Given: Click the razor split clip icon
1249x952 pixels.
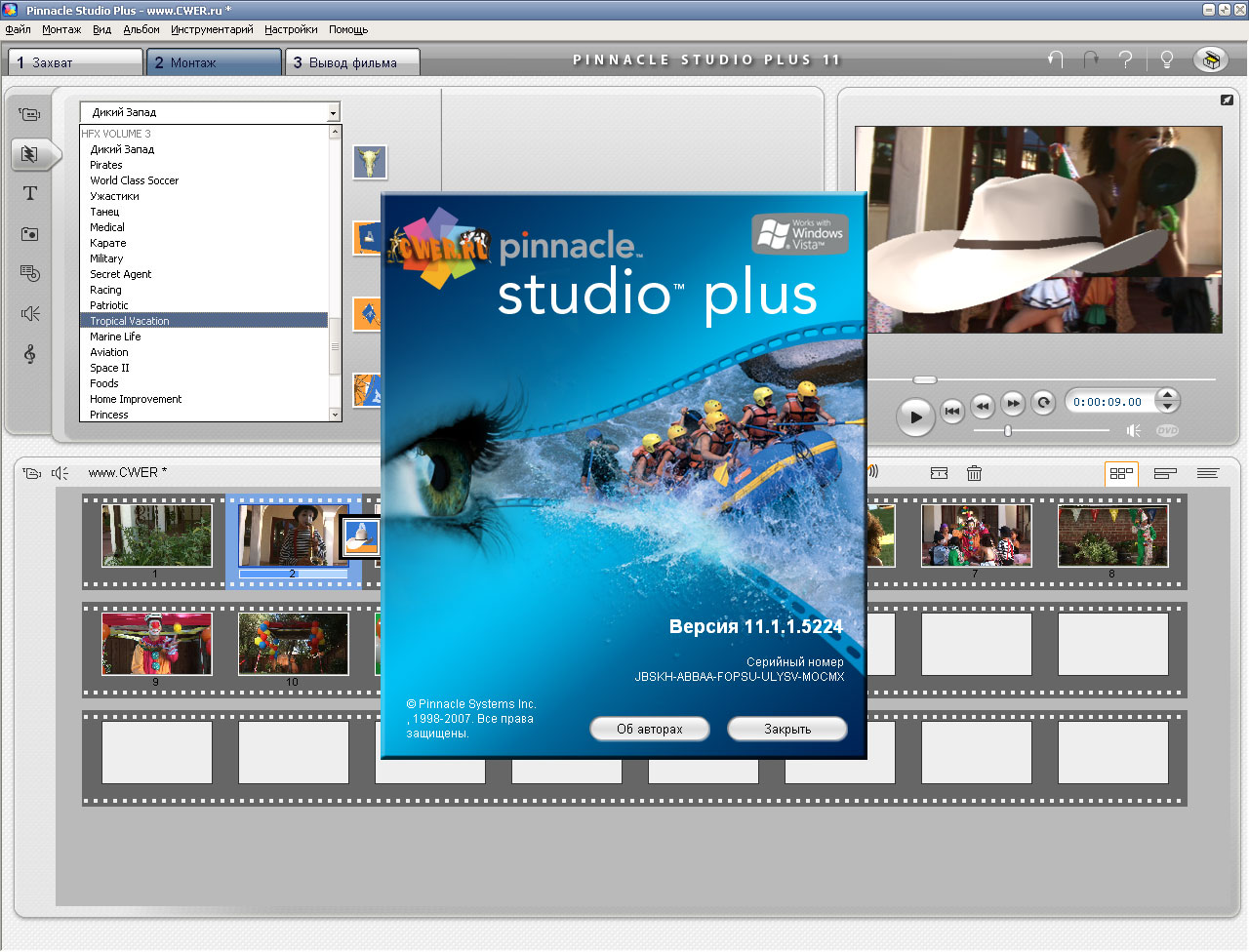Looking at the screenshot, I should click(939, 473).
